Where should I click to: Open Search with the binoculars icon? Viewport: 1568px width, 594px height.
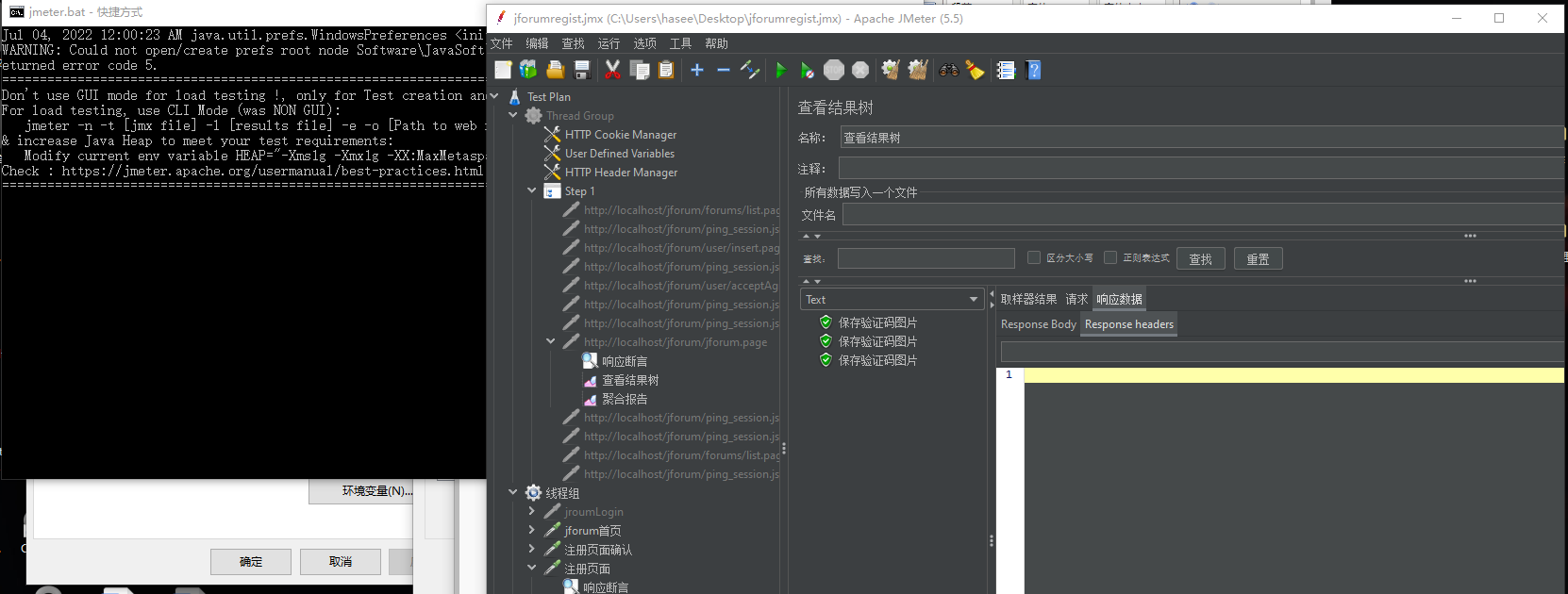coord(949,70)
